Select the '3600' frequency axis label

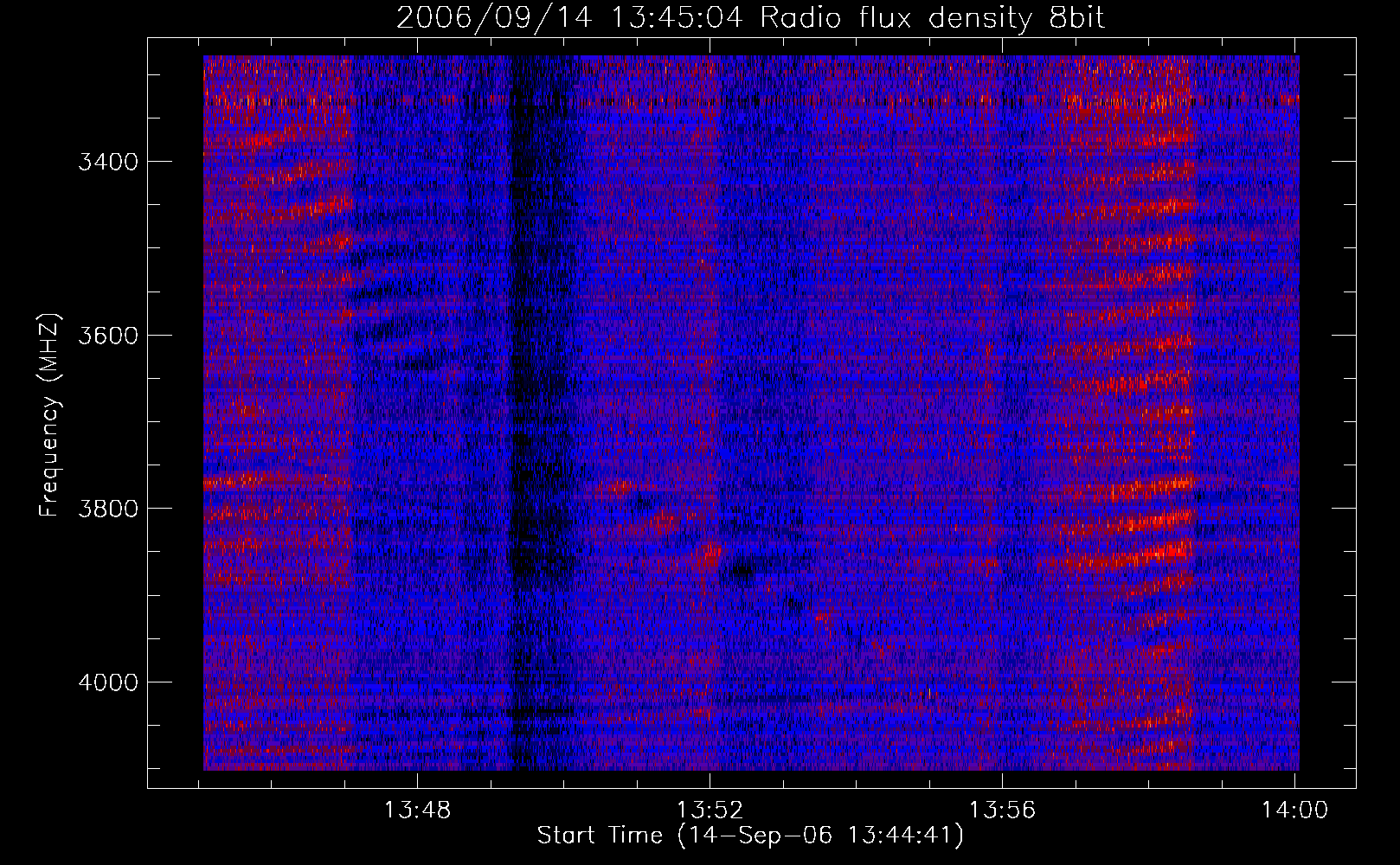[x=108, y=336]
